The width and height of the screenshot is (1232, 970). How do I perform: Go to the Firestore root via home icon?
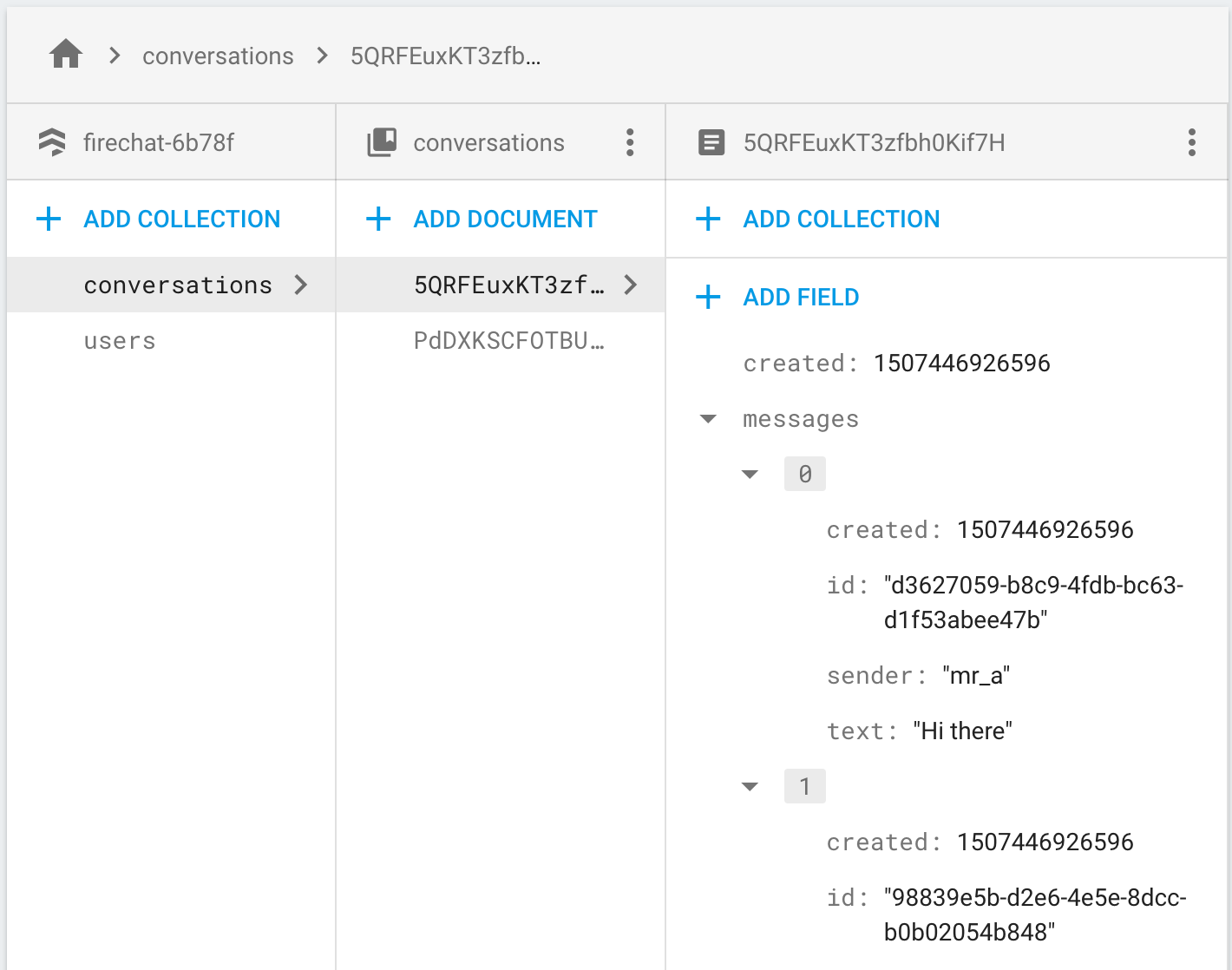pos(66,55)
